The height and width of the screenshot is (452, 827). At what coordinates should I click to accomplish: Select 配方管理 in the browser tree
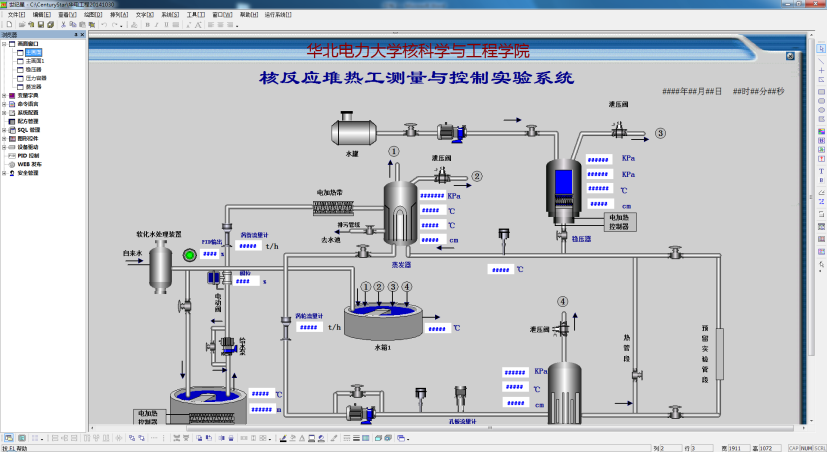click(x=27, y=121)
